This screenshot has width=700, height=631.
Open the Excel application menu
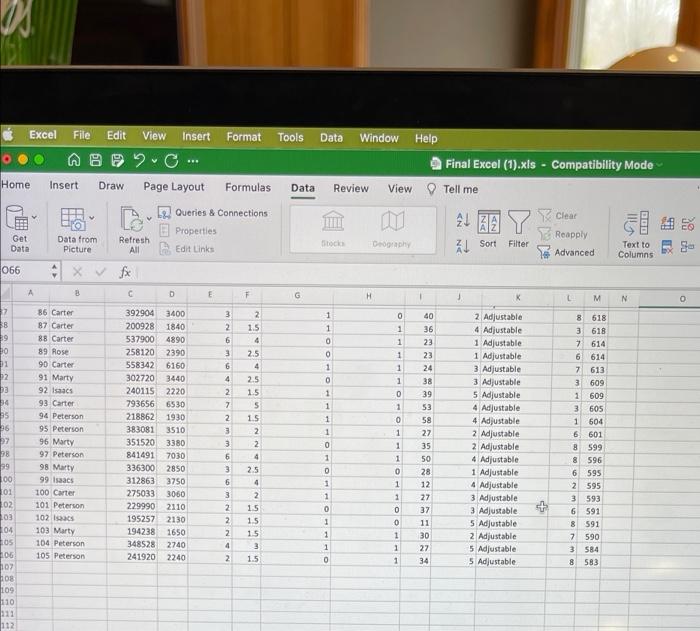coord(43,135)
